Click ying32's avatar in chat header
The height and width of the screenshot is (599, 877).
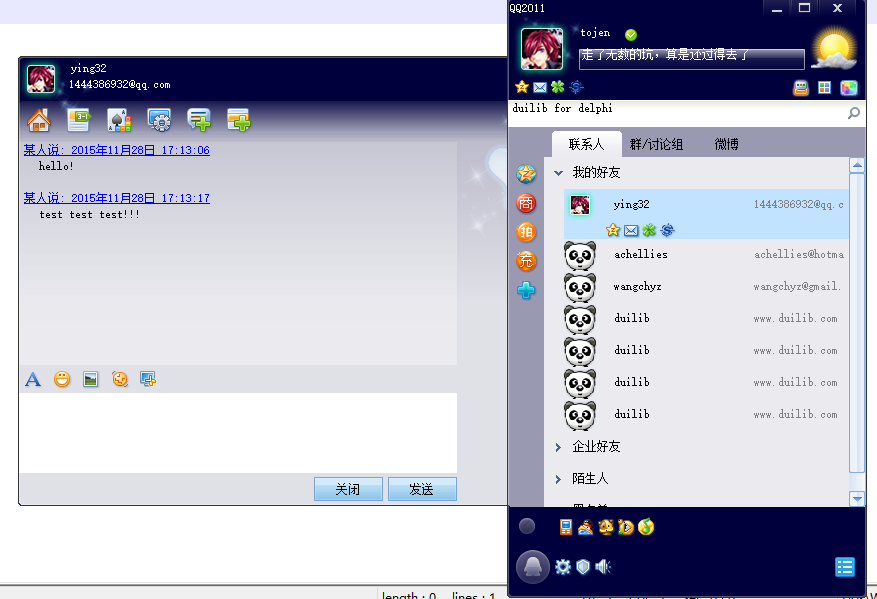coord(41,79)
